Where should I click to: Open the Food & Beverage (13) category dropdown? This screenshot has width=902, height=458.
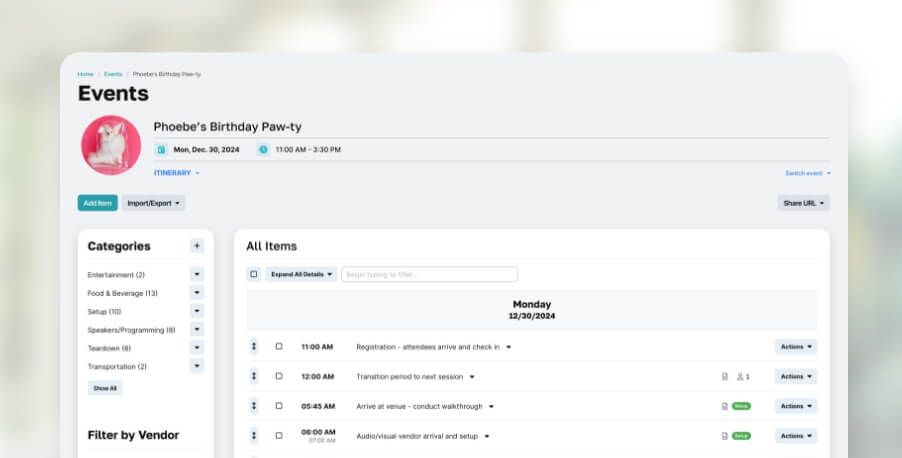(x=197, y=293)
